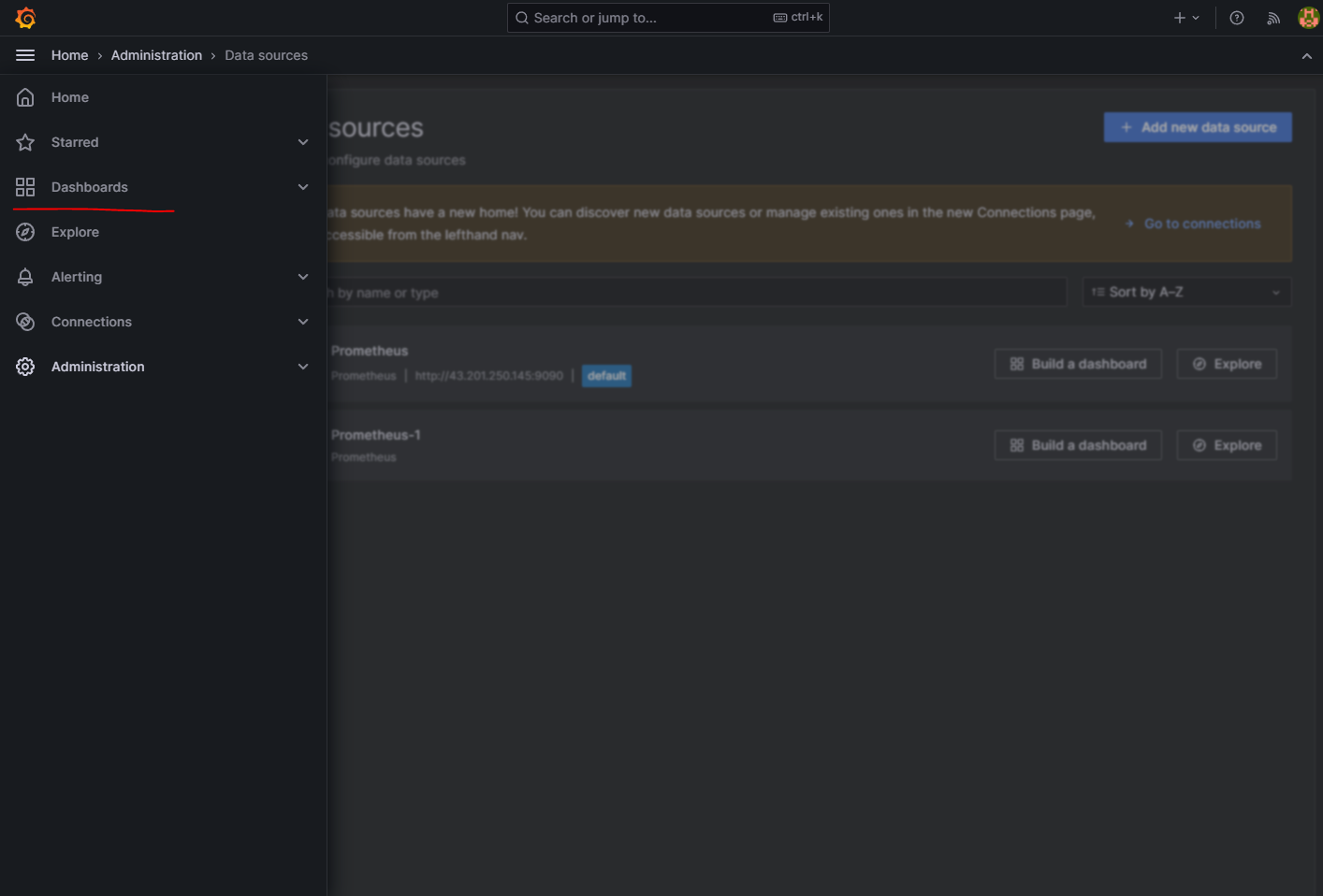Click the Connections icon in sidebar
Image resolution: width=1323 pixels, height=896 pixels.
(x=25, y=322)
